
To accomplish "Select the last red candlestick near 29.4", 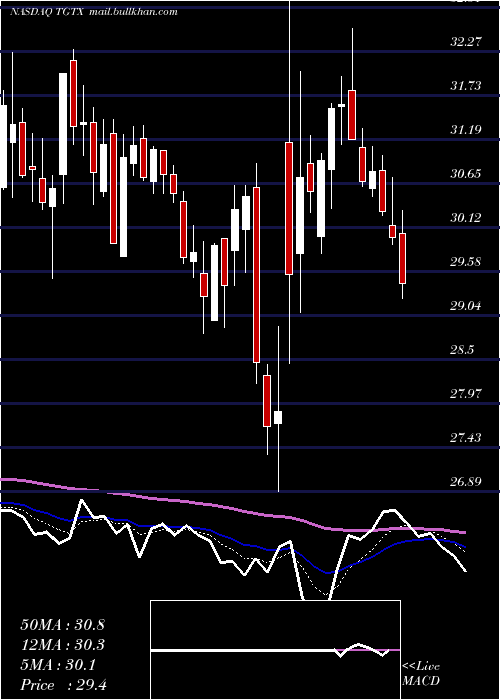I will pos(403,258).
